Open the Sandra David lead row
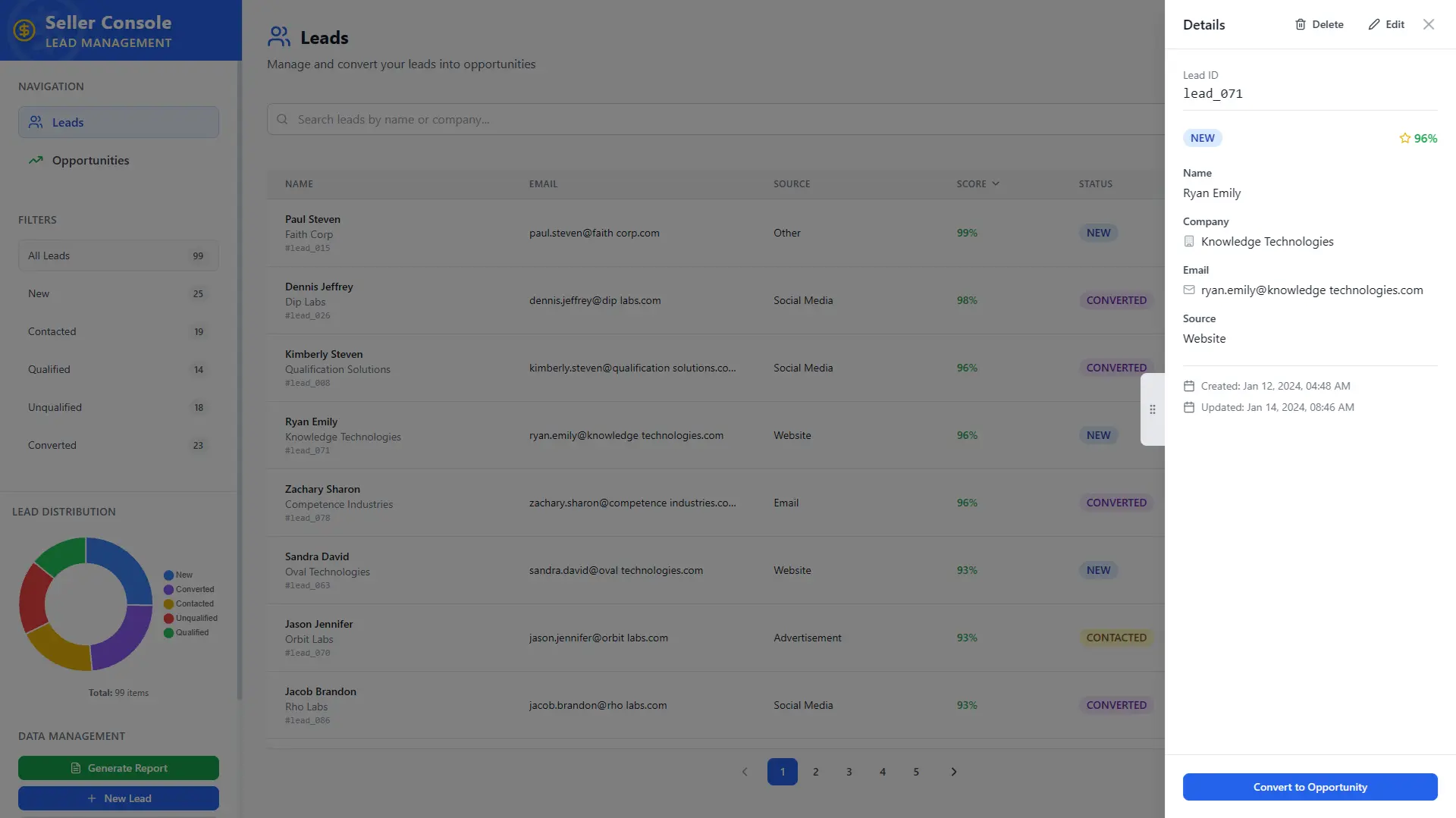 (x=715, y=570)
